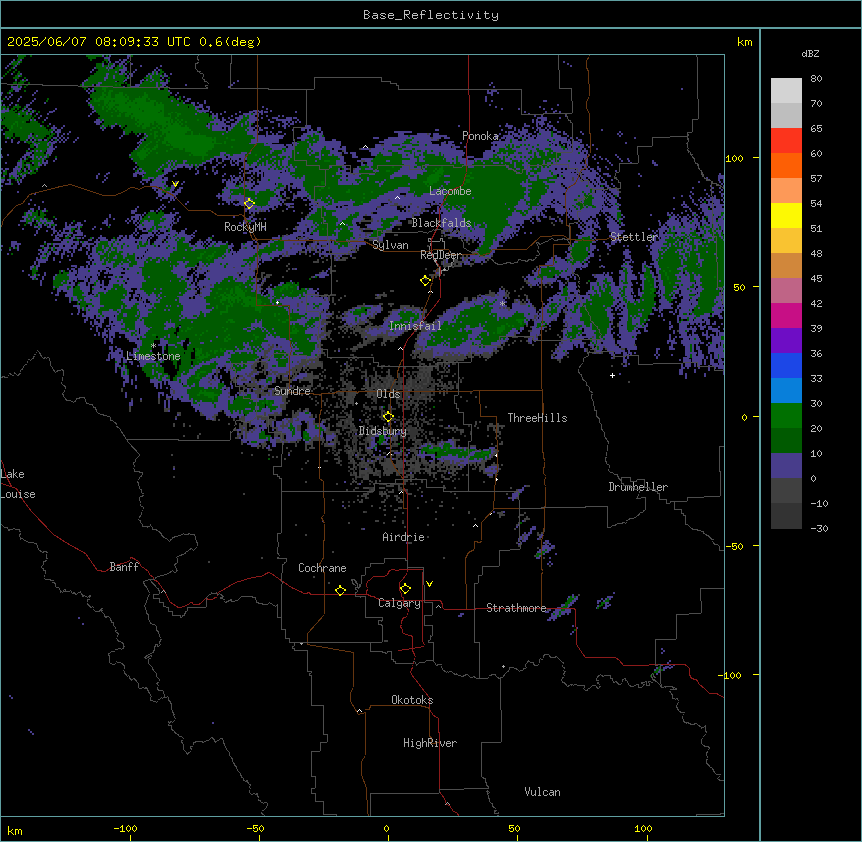Click the yellow diamond marker below Cochrane

[x=340, y=590]
